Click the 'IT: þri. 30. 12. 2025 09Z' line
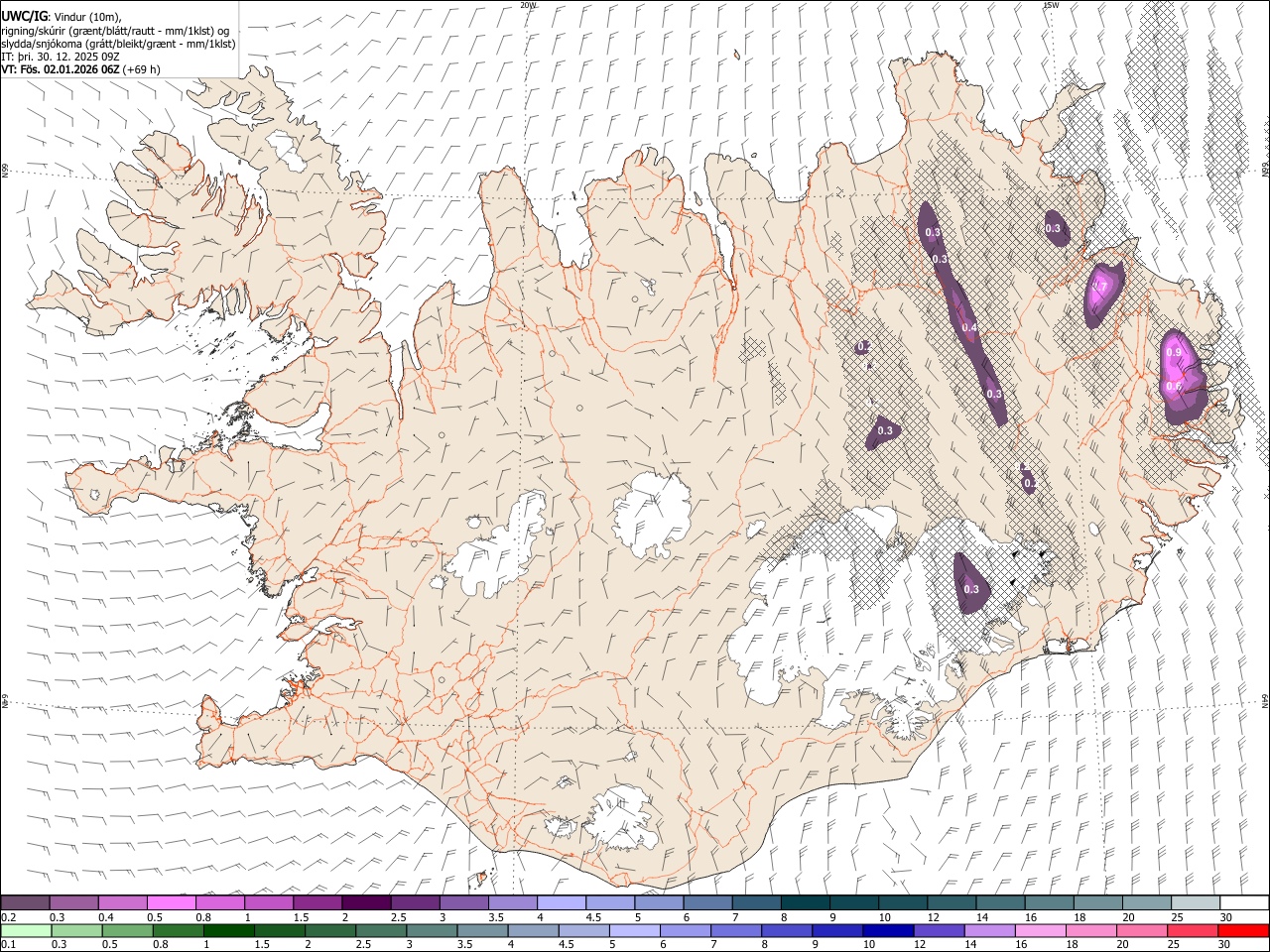1270x952 pixels. 60,57
